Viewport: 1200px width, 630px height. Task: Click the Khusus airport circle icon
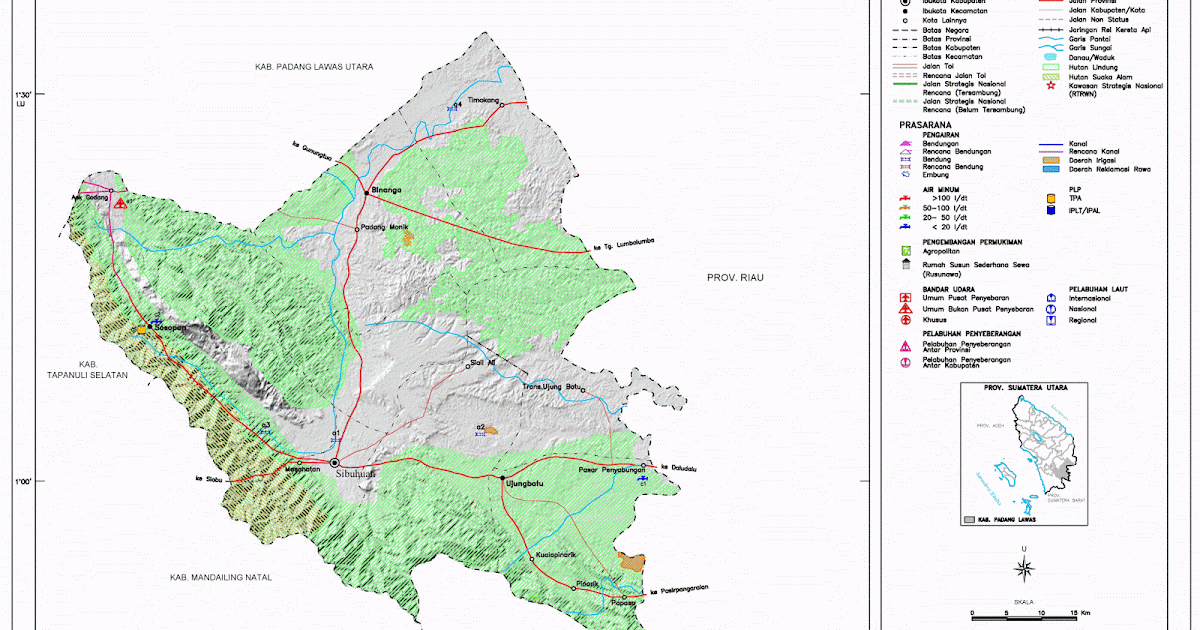click(905, 320)
